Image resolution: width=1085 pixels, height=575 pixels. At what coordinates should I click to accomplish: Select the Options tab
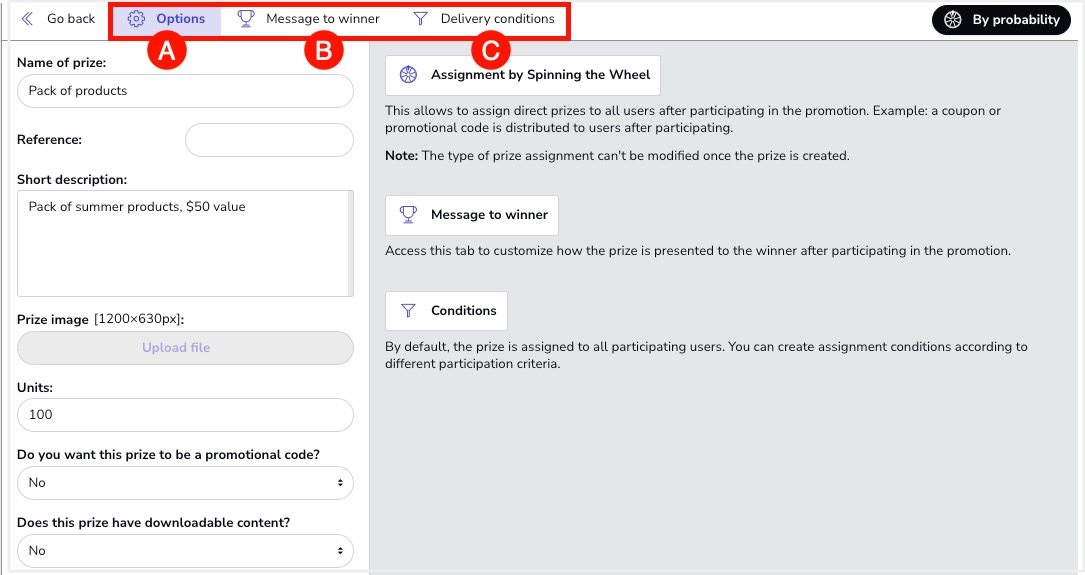(180, 19)
